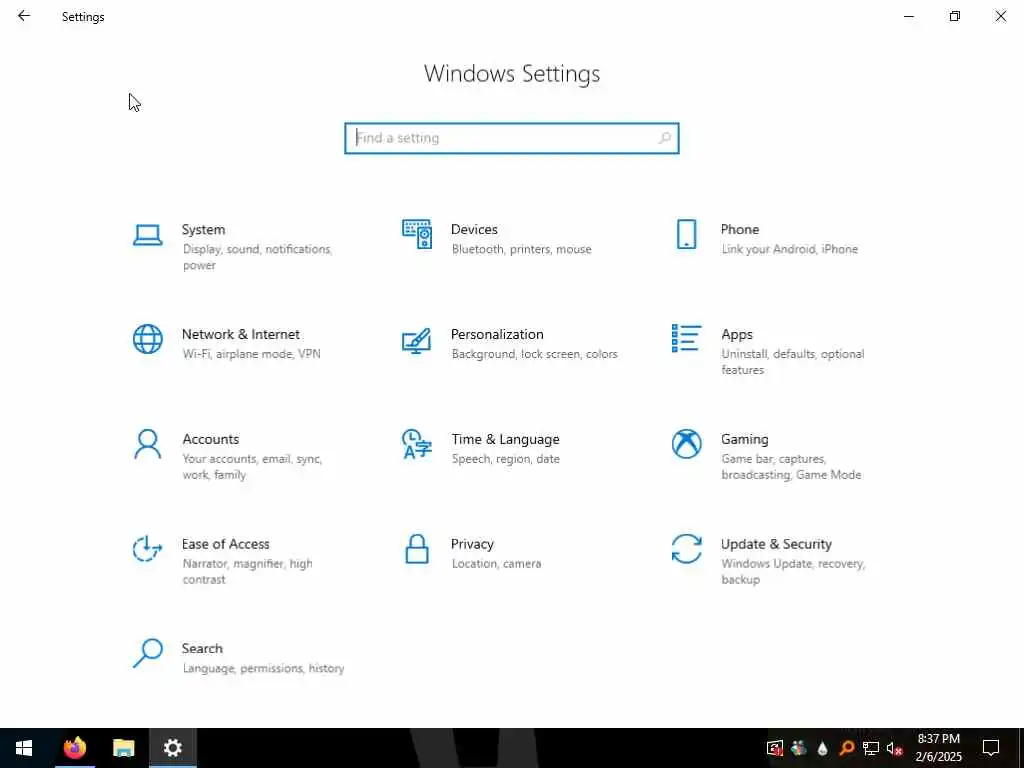Click the colorful circles tray icon
Screen dimensions: 1024x768
(x=799, y=748)
